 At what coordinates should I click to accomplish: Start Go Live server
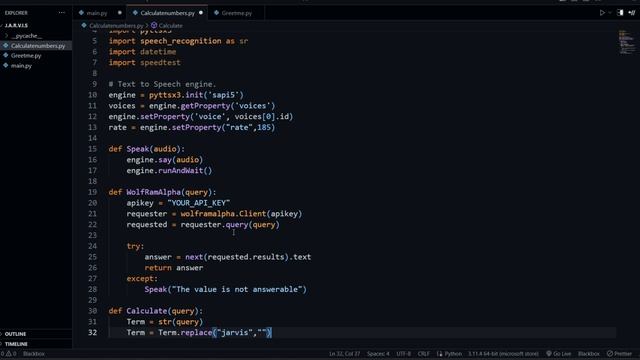point(558,354)
